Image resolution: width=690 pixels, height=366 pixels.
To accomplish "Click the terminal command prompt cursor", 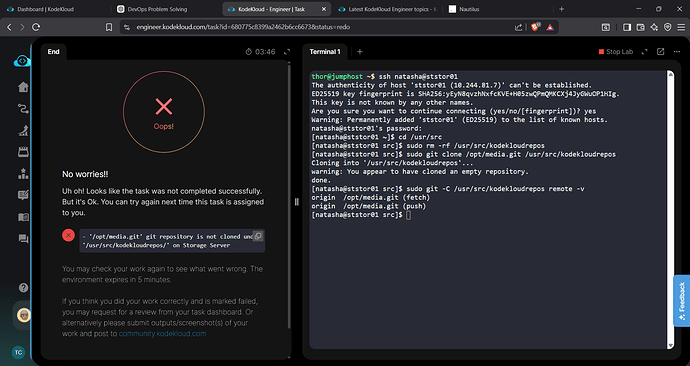I will pos(409,215).
